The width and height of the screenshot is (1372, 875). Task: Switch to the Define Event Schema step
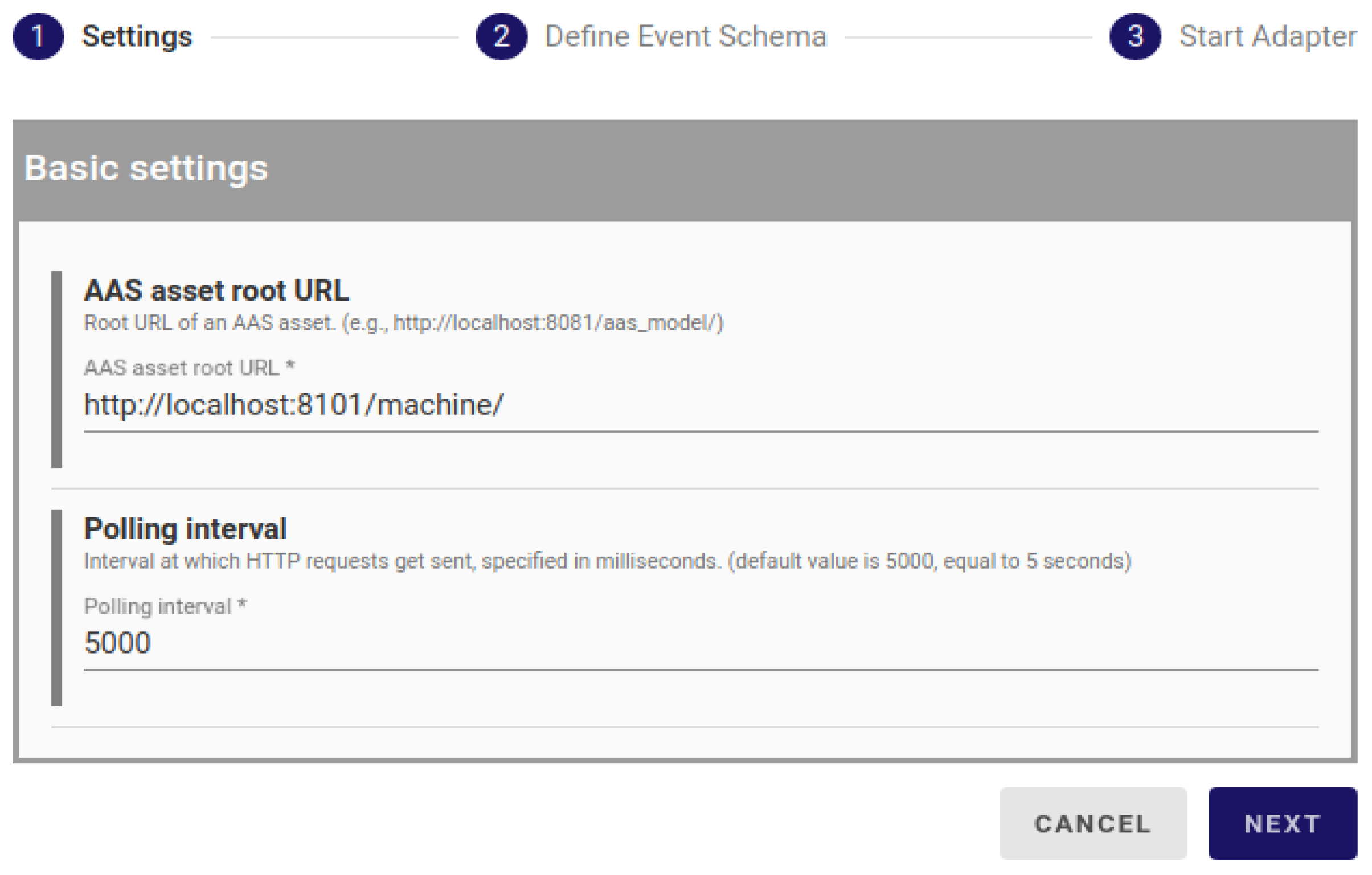coord(685,37)
